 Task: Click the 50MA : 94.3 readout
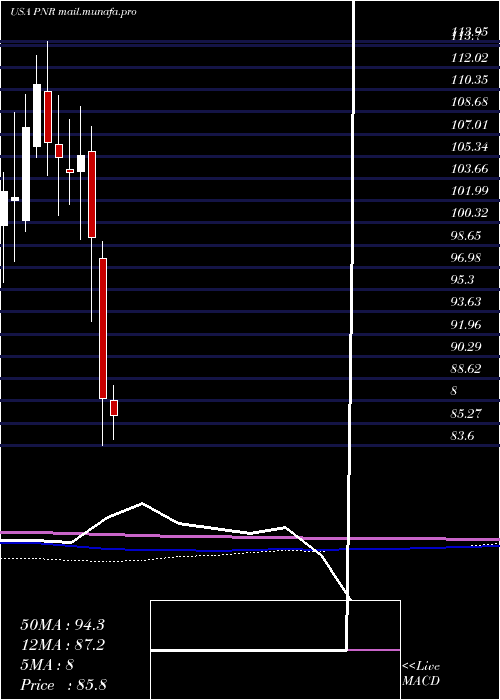(x=62, y=625)
